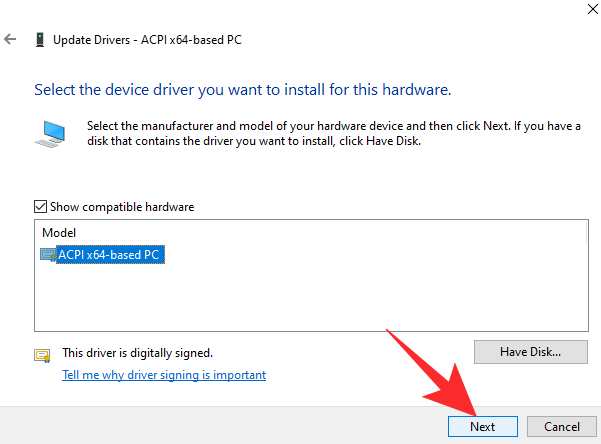Open "Tell me why driver signing is important" link

164,375
